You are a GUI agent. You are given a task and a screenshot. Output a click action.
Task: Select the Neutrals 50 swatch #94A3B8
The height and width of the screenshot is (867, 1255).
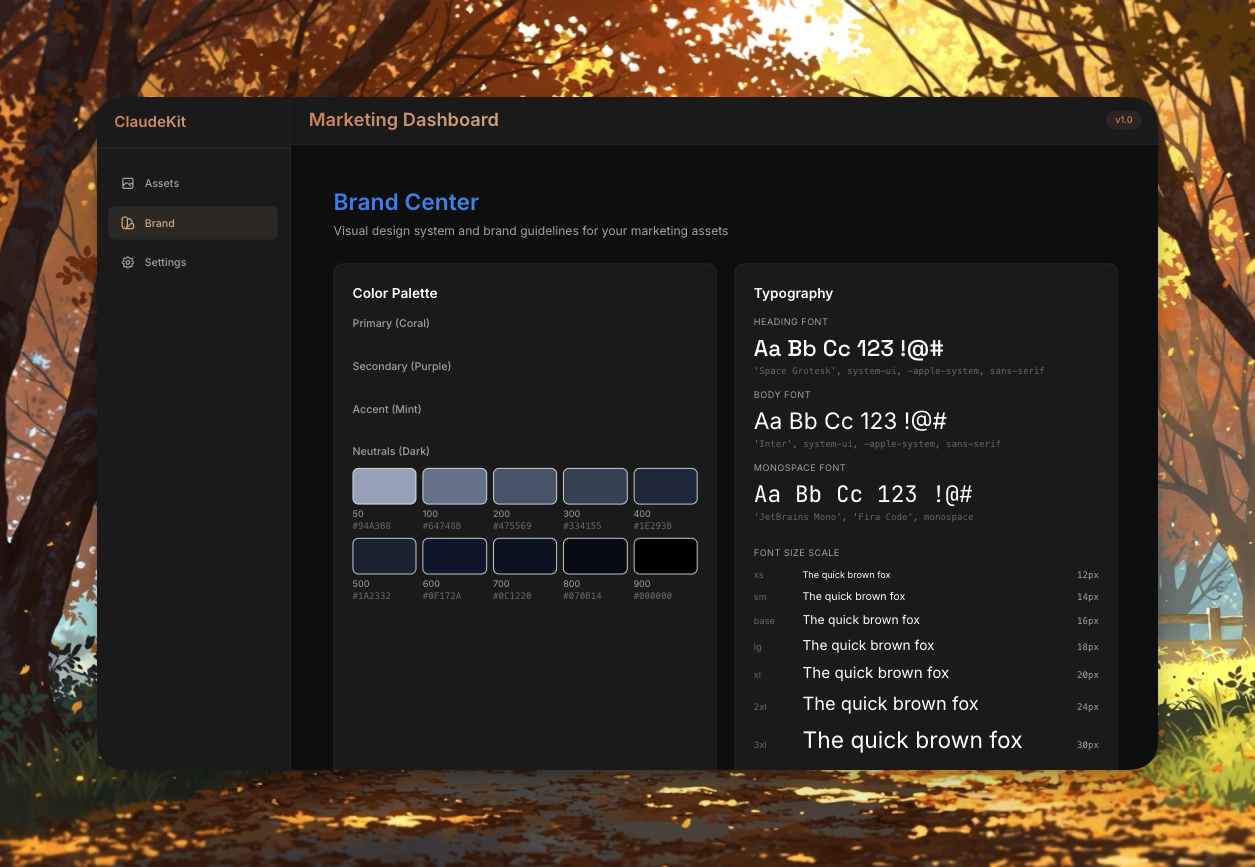(x=384, y=486)
